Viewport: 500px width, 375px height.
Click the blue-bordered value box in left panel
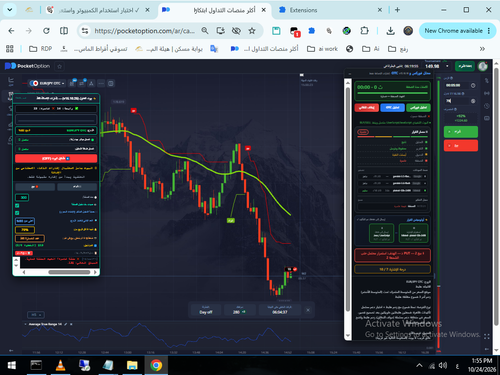click(25, 221)
